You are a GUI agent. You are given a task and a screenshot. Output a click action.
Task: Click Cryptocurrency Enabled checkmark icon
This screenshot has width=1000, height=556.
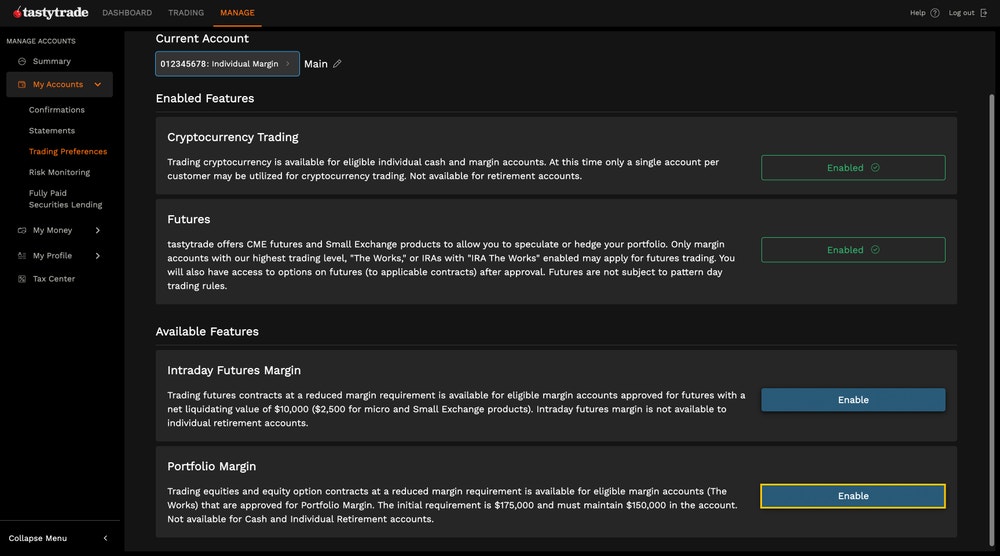click(875, 168)
